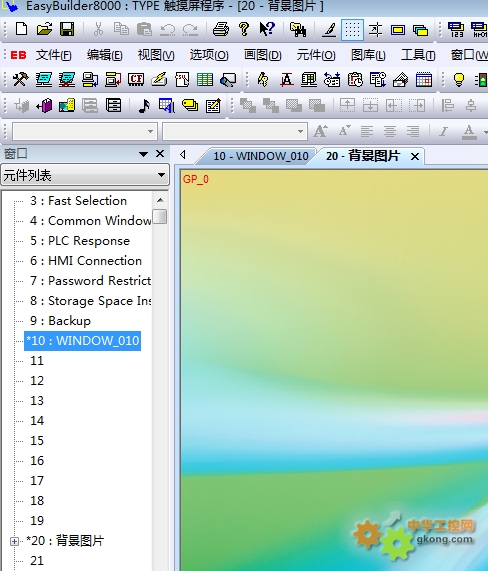The width and height of the screenshot is (488, 571).
Task: Click the Print icon
Action: 221,29
